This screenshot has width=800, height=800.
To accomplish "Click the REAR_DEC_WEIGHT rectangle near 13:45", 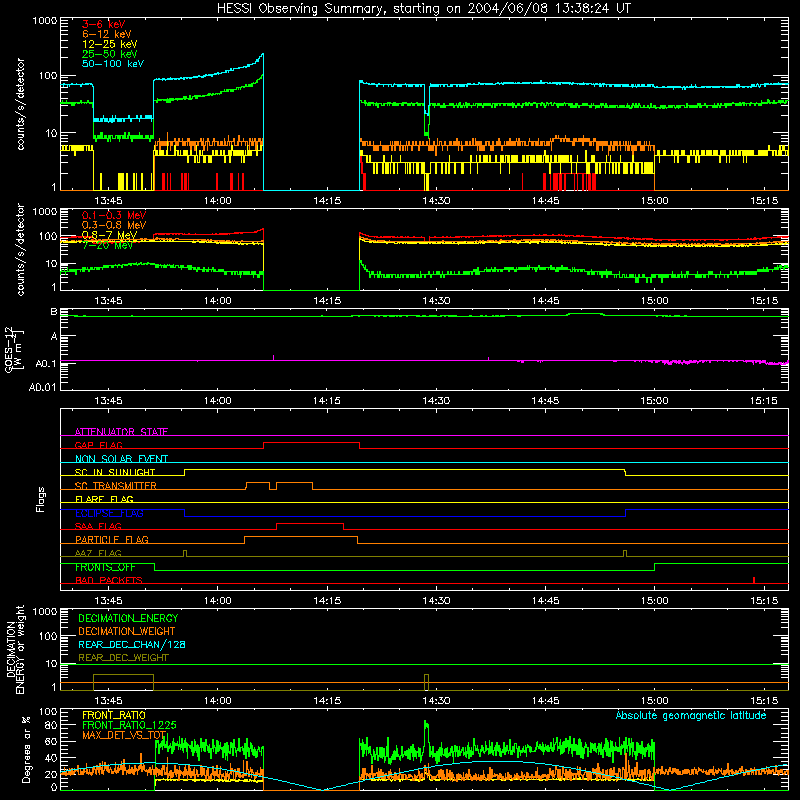I will 123,682.
